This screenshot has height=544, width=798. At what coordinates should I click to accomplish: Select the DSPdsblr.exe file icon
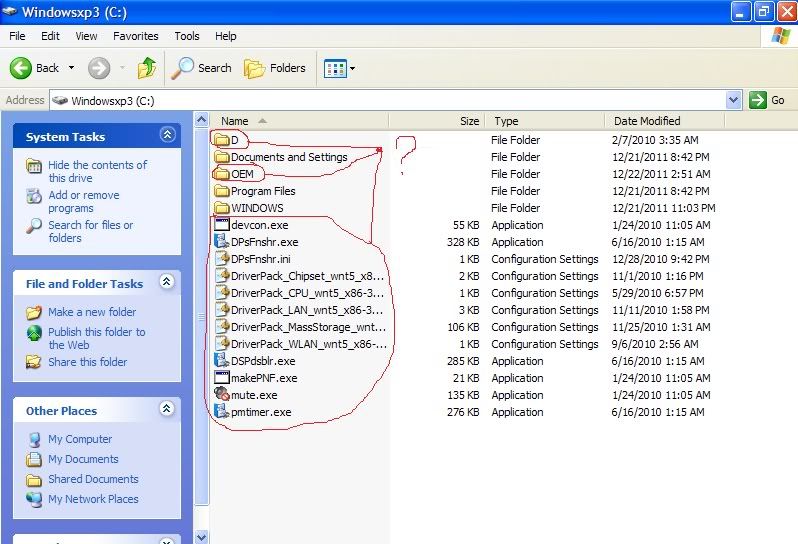[222, 361]
